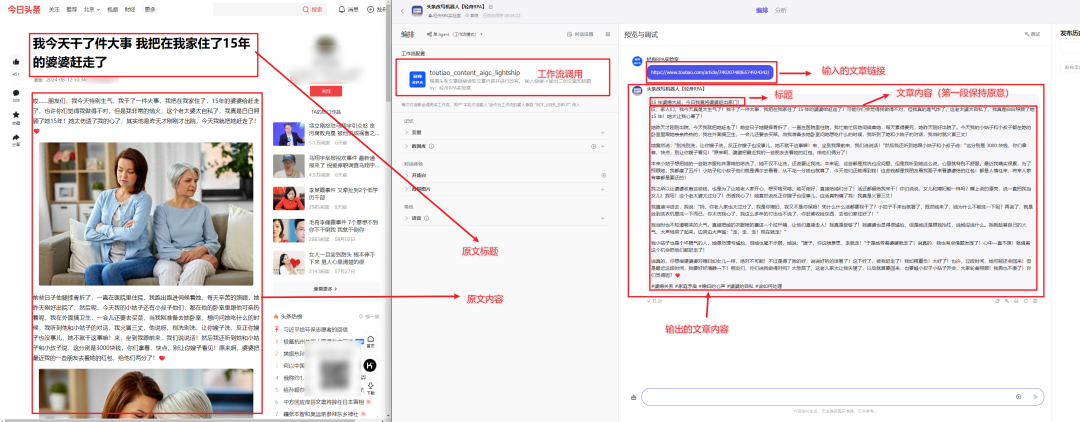This screenshot has width=1080, height=422.
Task: Open the 推荐 nav tab
Action: pyautogui.click(x=72, y=10)
